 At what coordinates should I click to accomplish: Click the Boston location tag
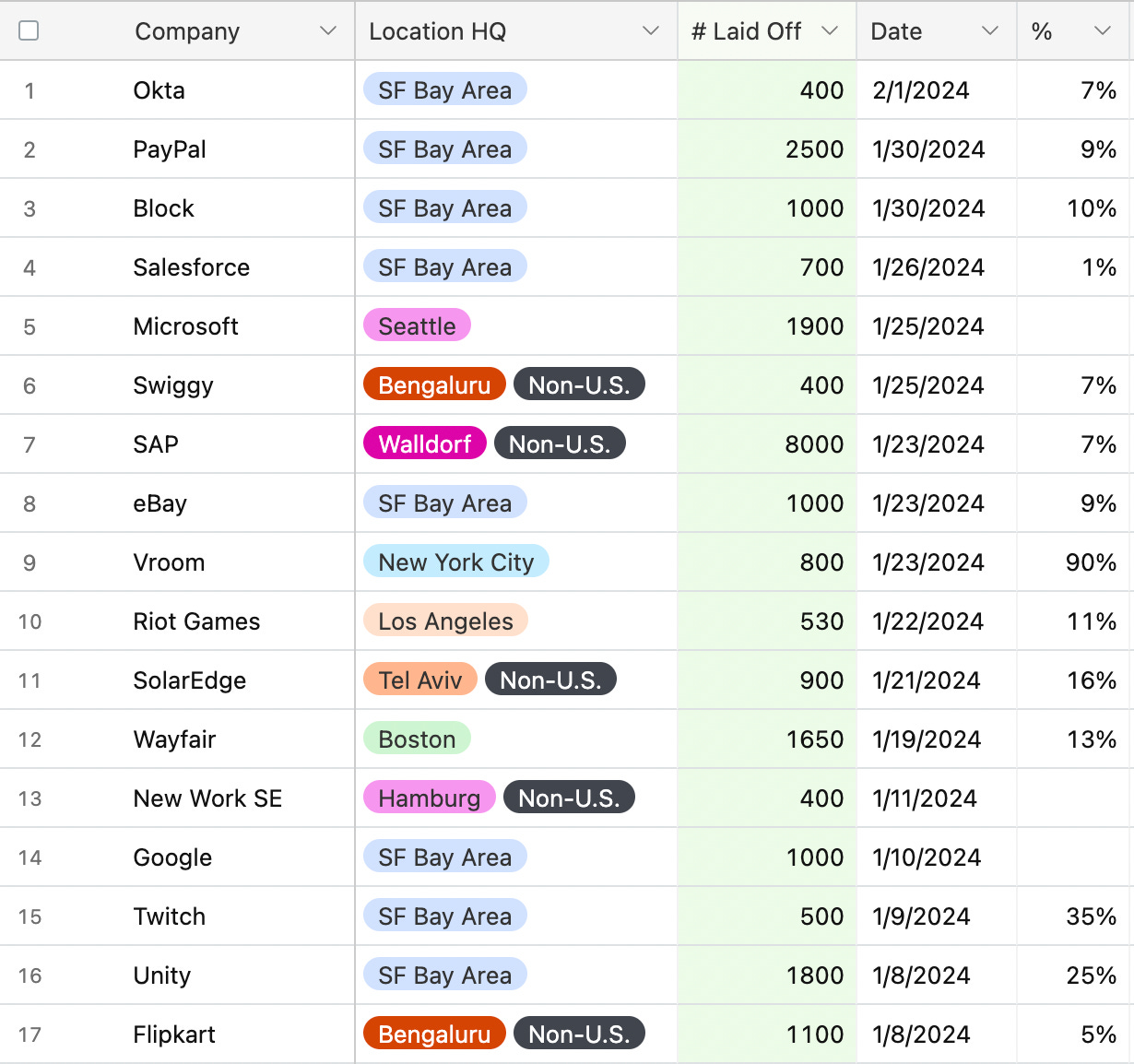417,739
